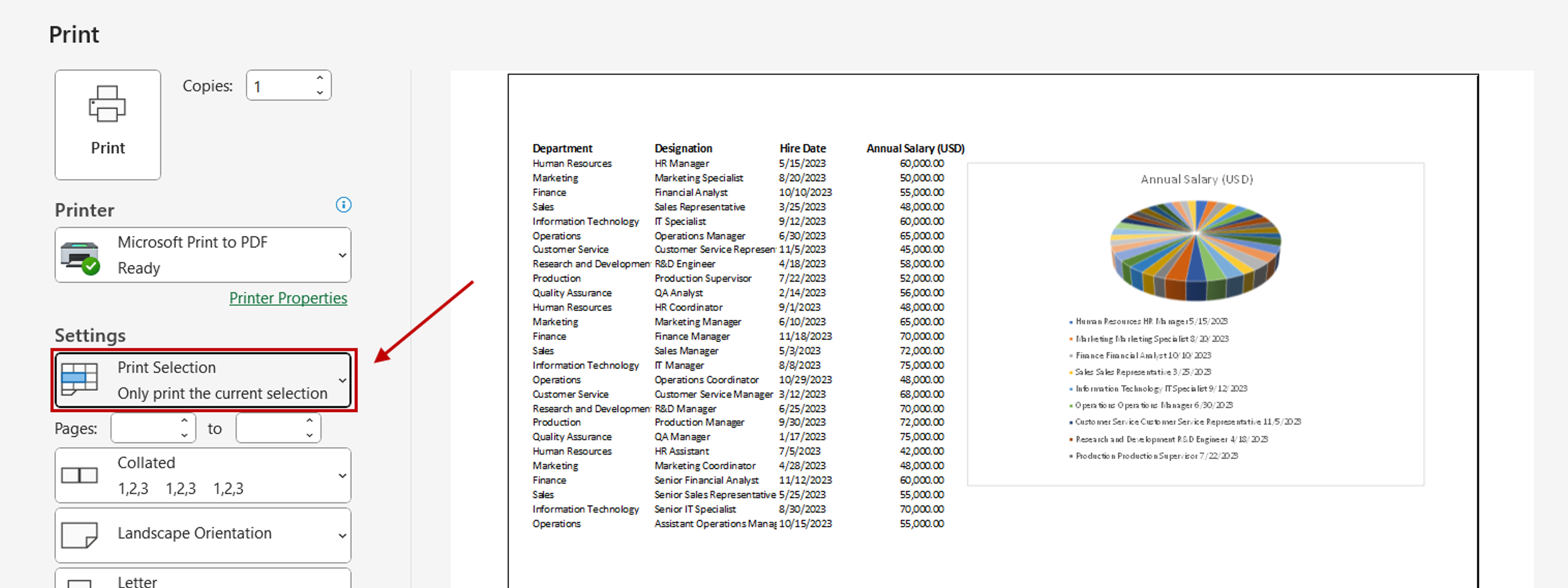Decrement the Pages start number
This screenshot has height=588, width=1568.
185,436
